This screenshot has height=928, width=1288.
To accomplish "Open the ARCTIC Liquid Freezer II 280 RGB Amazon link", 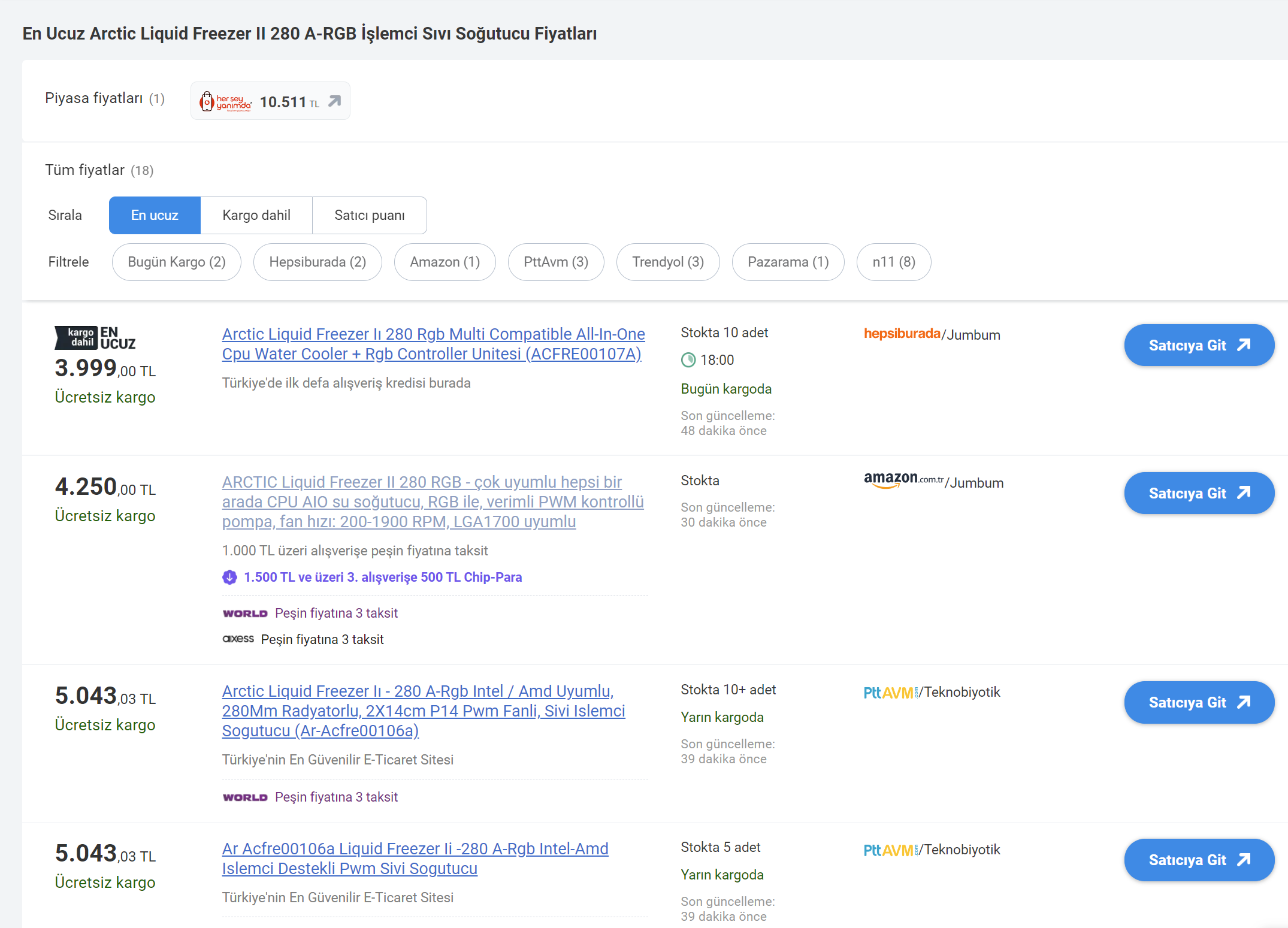I will click(433, 502).
